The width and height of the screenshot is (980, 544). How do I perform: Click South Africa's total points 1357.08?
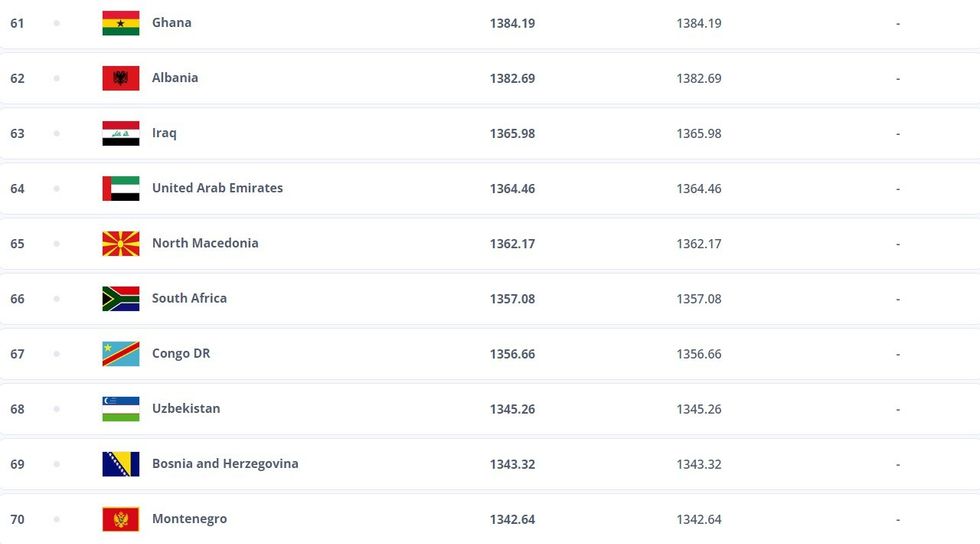tap(512, 299)
